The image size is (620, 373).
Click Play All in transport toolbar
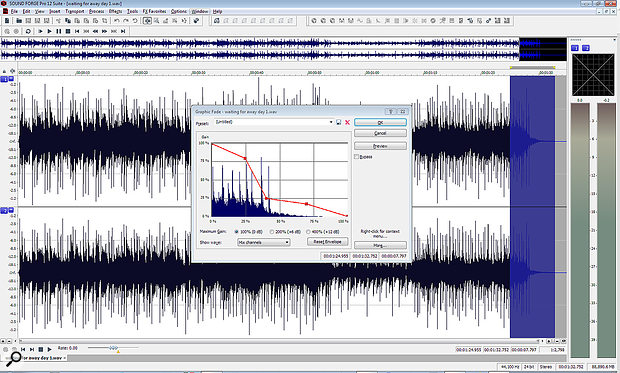tap(40, 31)
